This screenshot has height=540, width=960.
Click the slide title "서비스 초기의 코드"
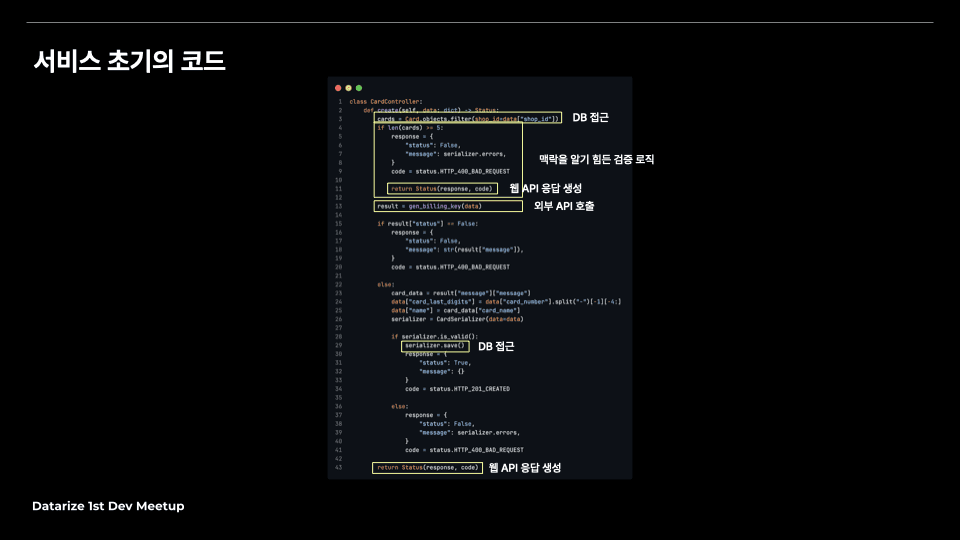click(x=129, y=61)
